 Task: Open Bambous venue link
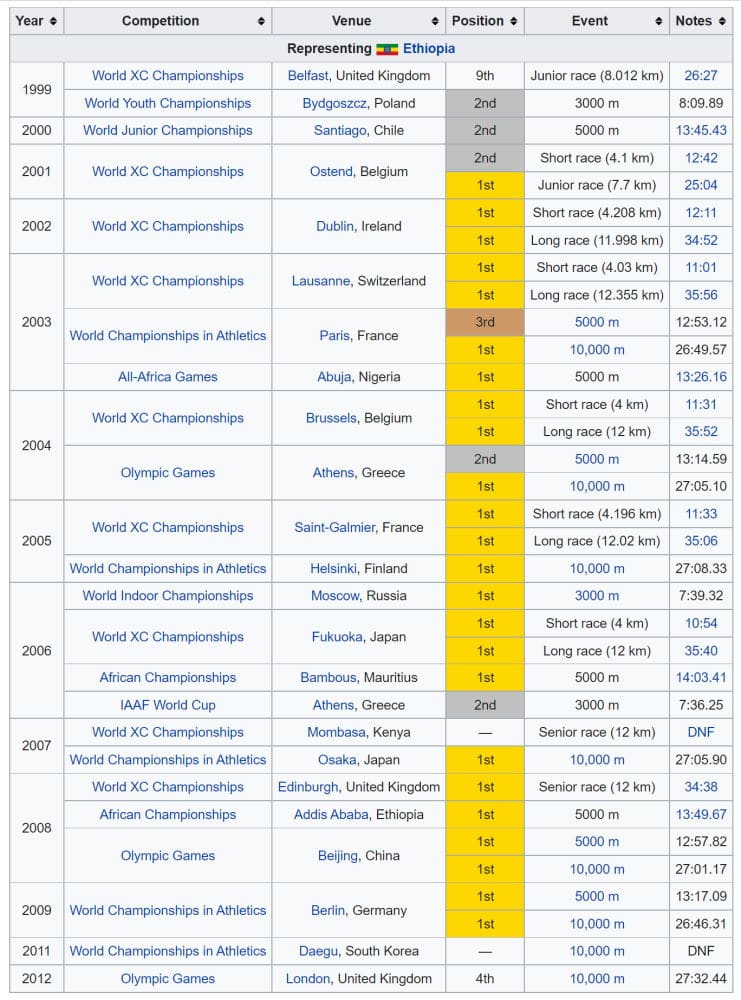tap(328, 678)
